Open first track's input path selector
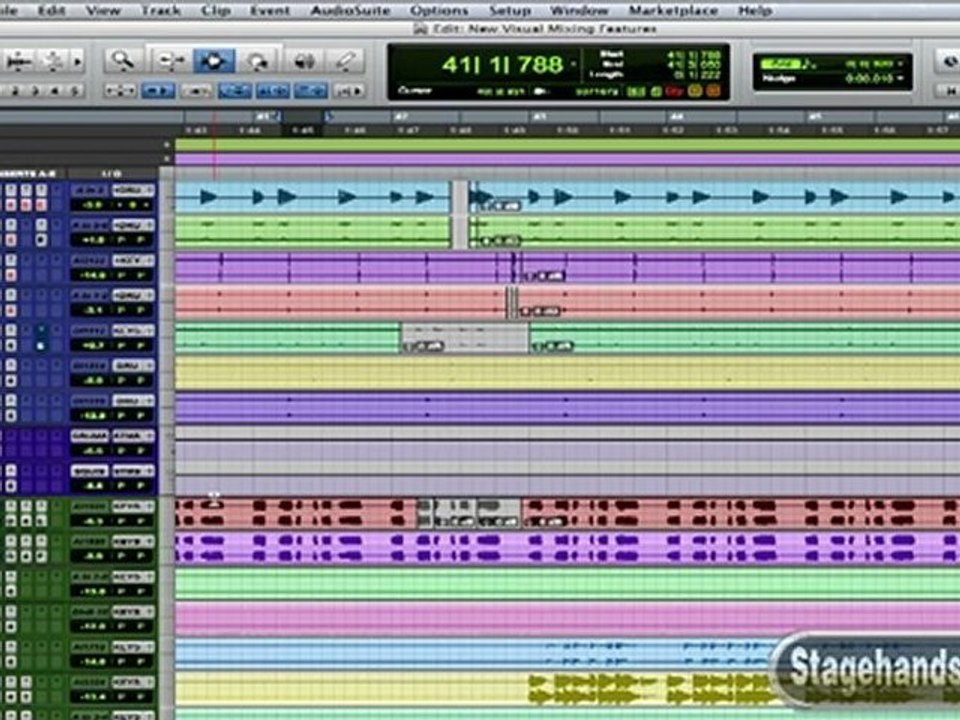The height and width of the screenshot is (720, 960). point(90,190)
